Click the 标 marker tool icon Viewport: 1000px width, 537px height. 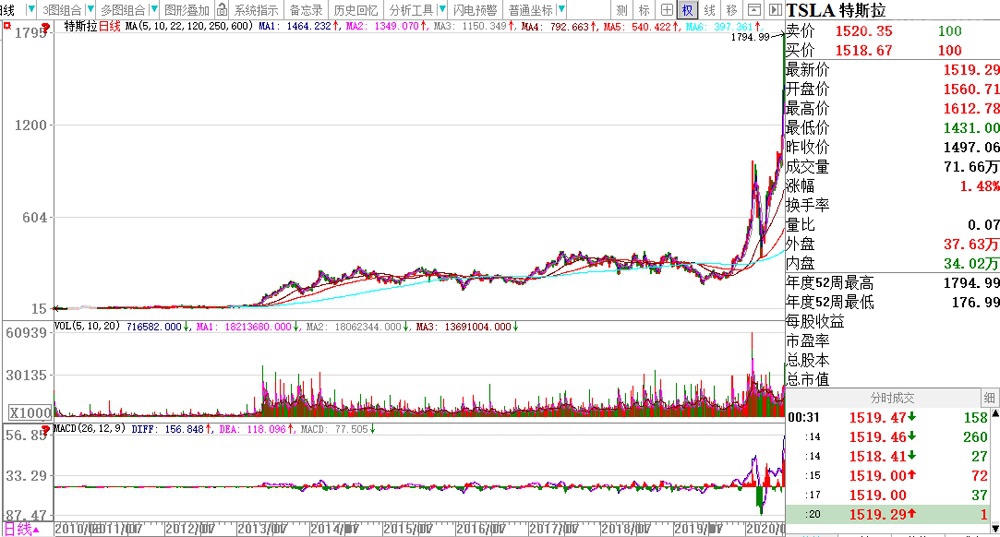coord(644,9)
